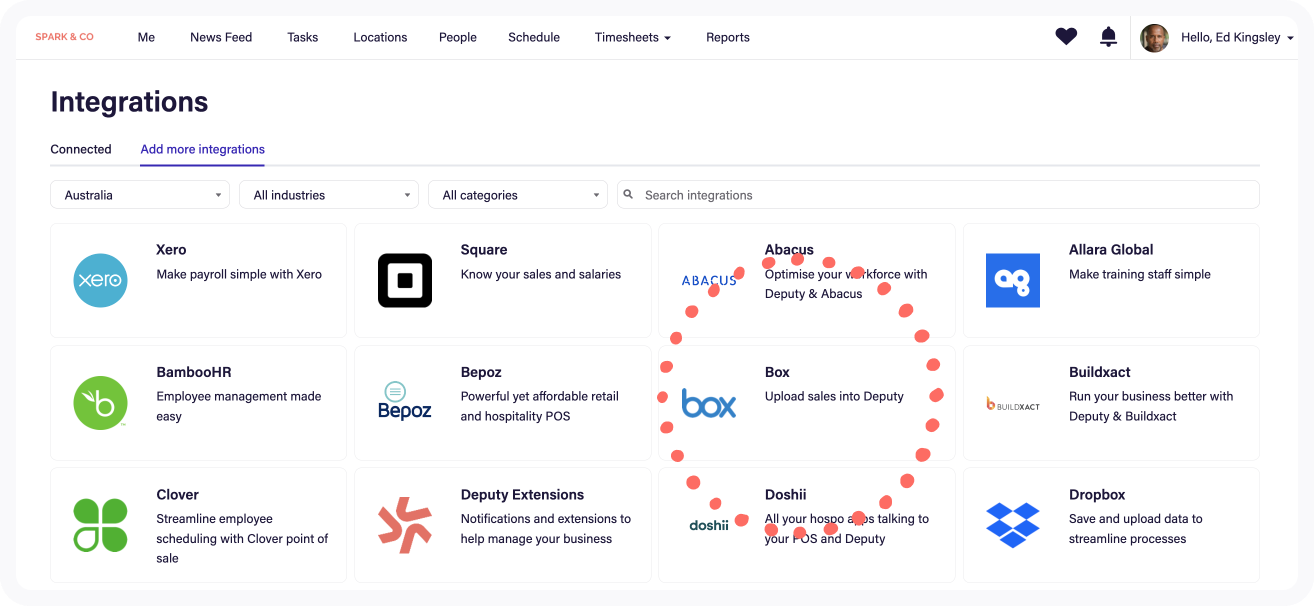The image size is (1314, 606).
Task: Click the Box logo
Action: pos(709,403)
